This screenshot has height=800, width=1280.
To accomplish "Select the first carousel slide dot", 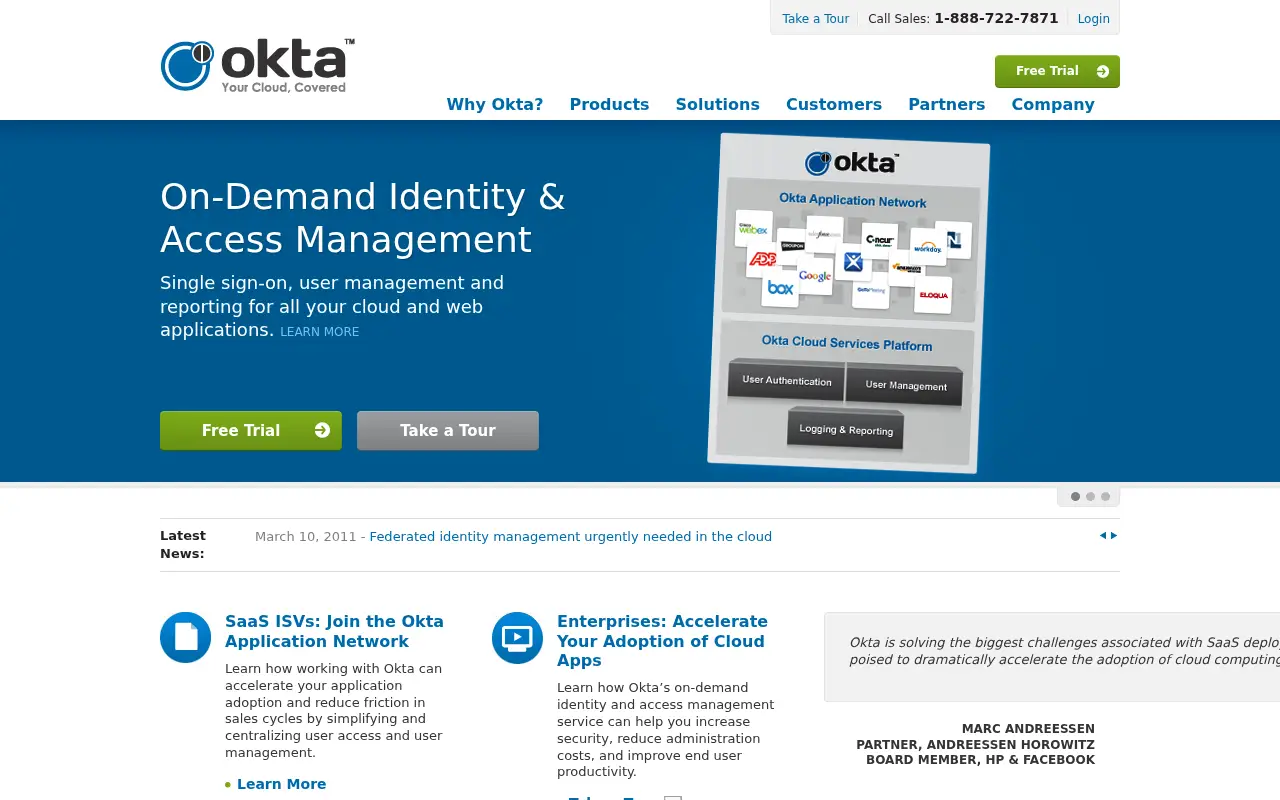I will [1075, 496].
